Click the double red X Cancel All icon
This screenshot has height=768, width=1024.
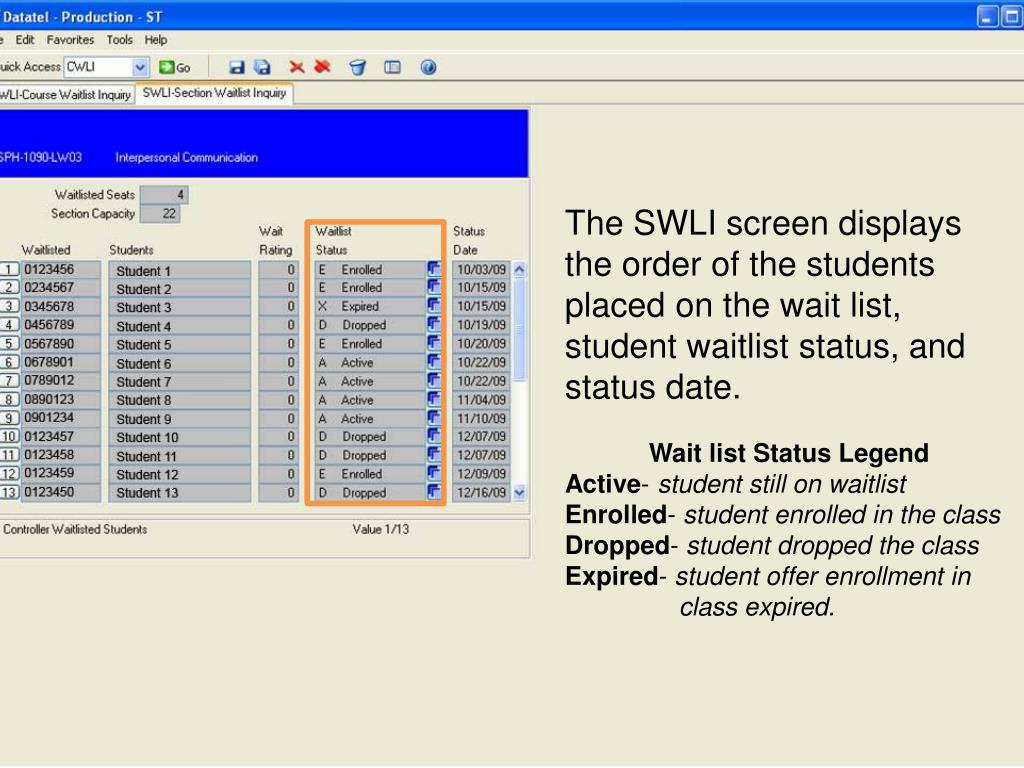(x=323, y=67)
